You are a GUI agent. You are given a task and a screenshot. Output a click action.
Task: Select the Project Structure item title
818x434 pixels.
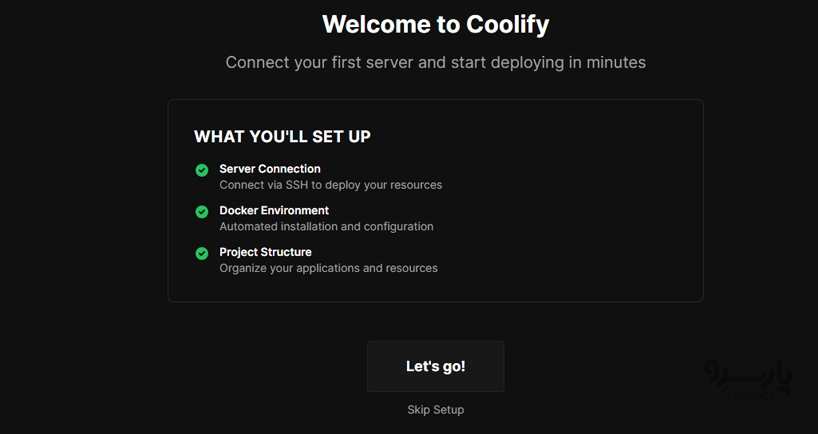265,252
